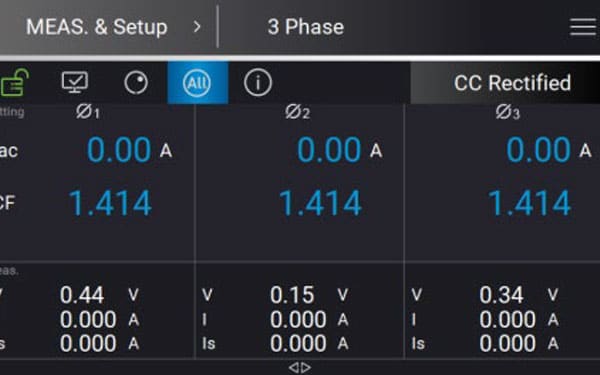Viewport: 600px width, 375px height.
Task: Toggle the green padlock lock icon
Action: pyautogui.click(x=14, y=82)
